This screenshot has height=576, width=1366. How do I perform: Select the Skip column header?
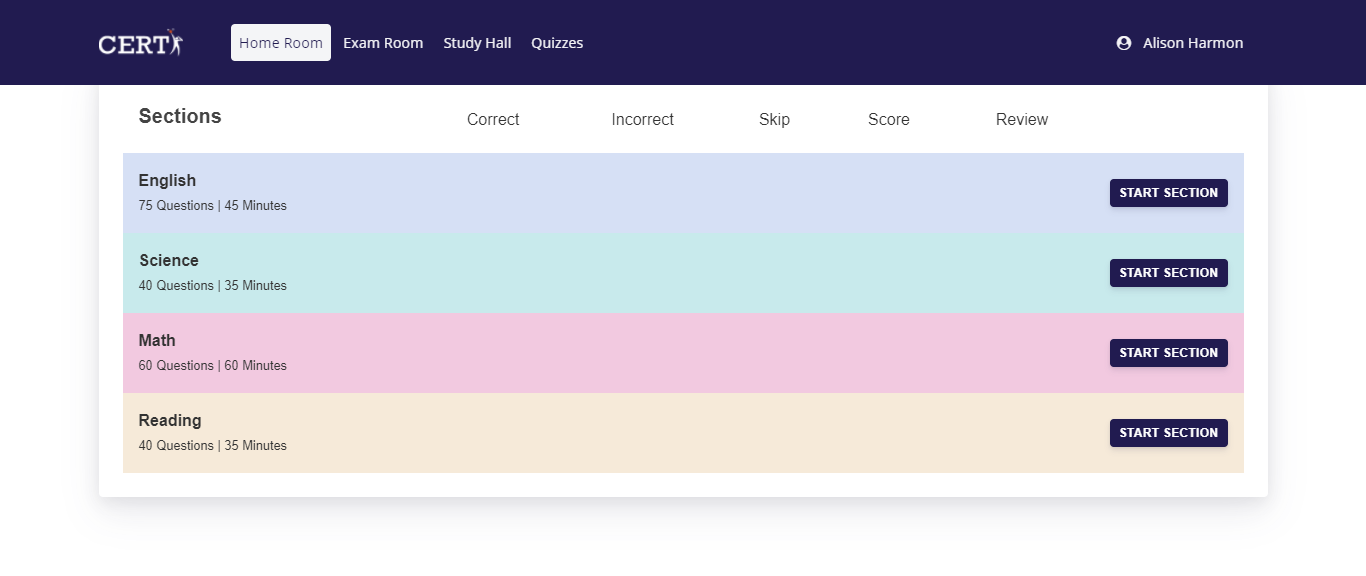pyautogui.click(x=774, y=120)
